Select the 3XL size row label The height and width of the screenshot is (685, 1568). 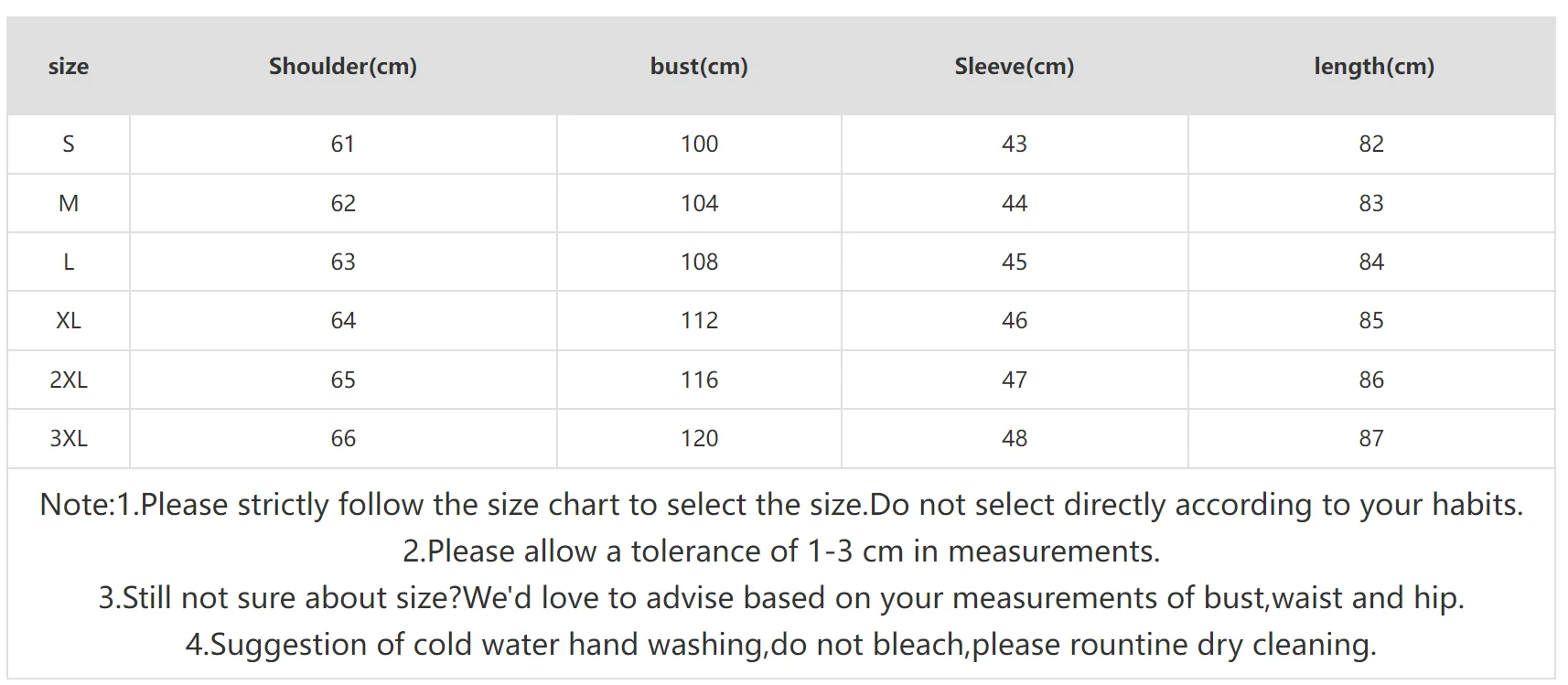69,439
